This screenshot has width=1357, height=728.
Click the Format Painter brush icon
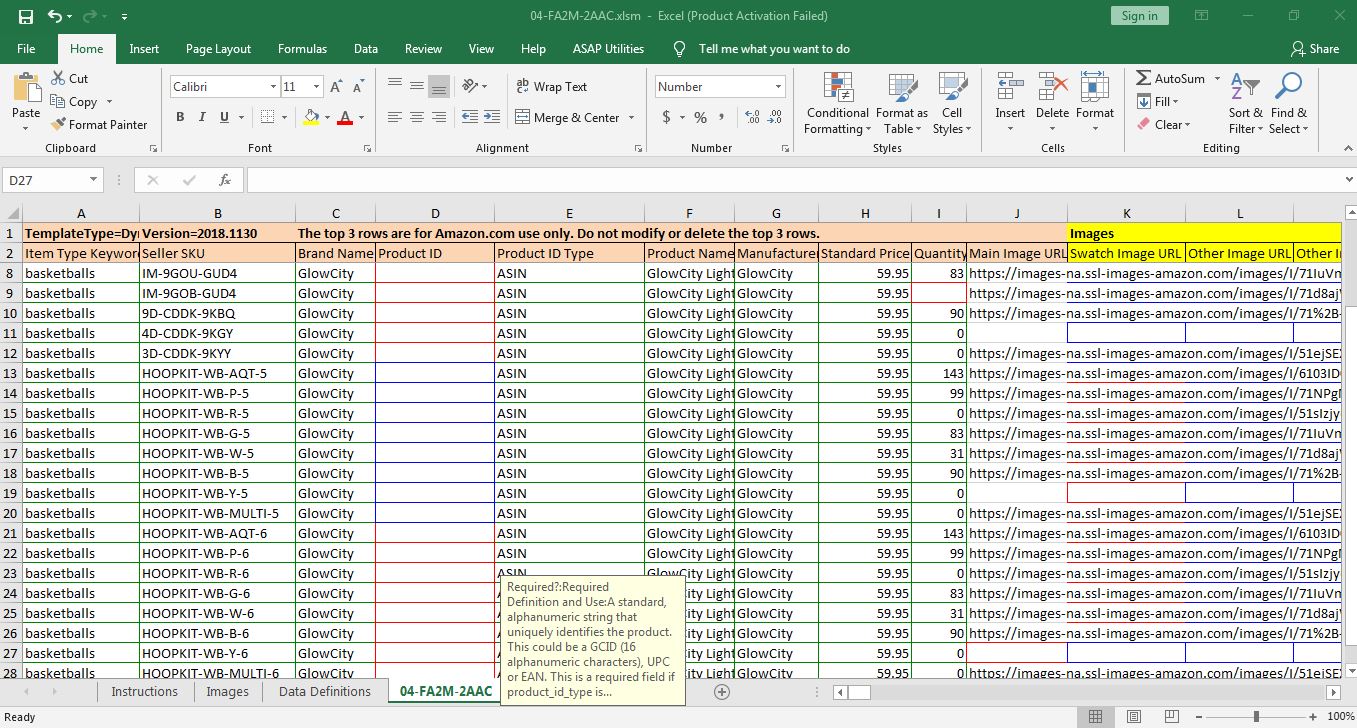pyautogui.click(x=58, y=125)
